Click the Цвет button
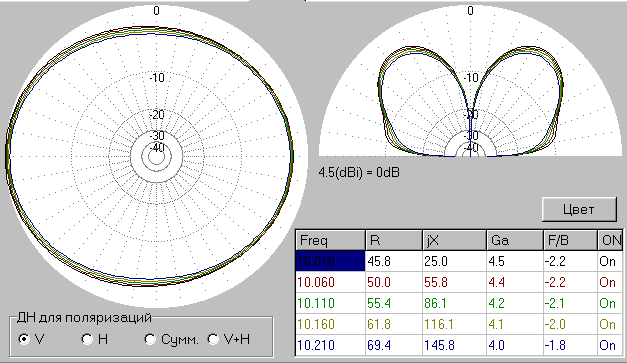627x363 pixels. (579, 209)
